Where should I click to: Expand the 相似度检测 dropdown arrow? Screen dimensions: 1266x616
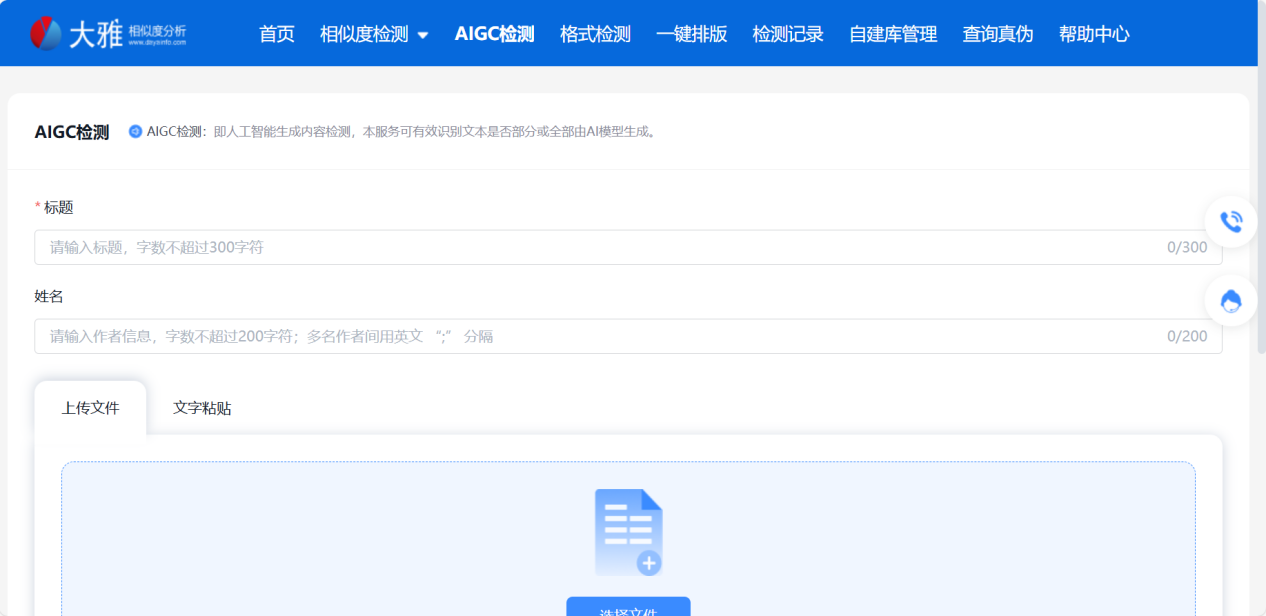[422, 35]
